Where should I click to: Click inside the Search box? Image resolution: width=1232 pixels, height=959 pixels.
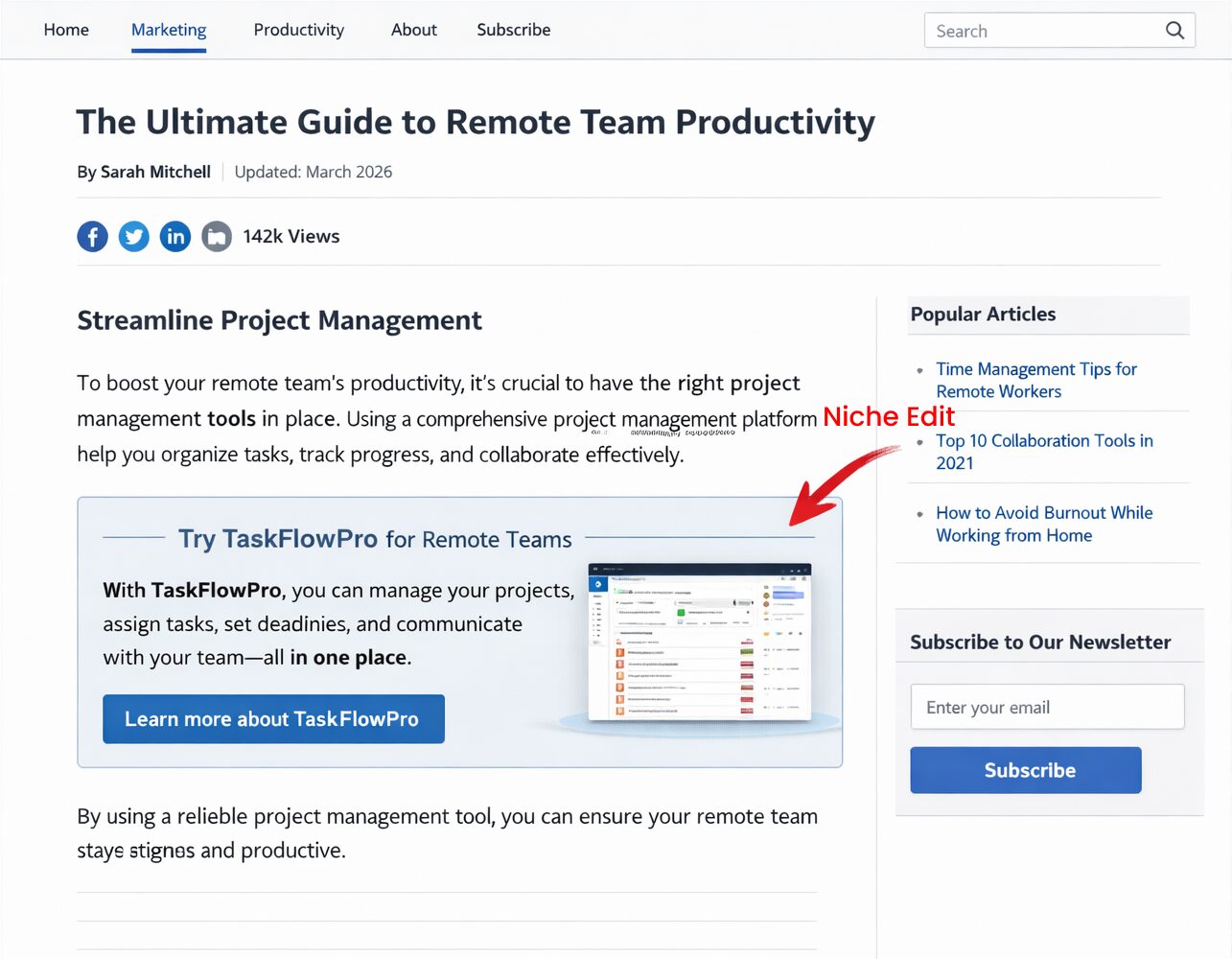tap(1035, 30)
